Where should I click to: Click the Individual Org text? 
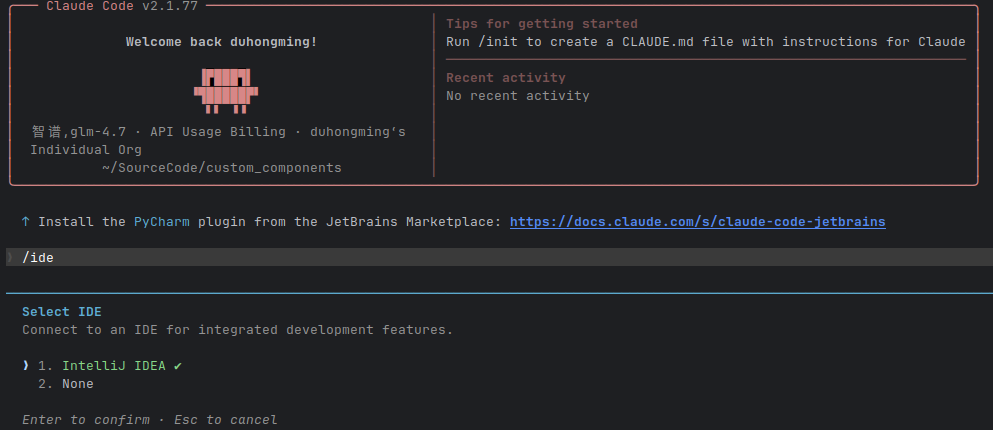86,150
